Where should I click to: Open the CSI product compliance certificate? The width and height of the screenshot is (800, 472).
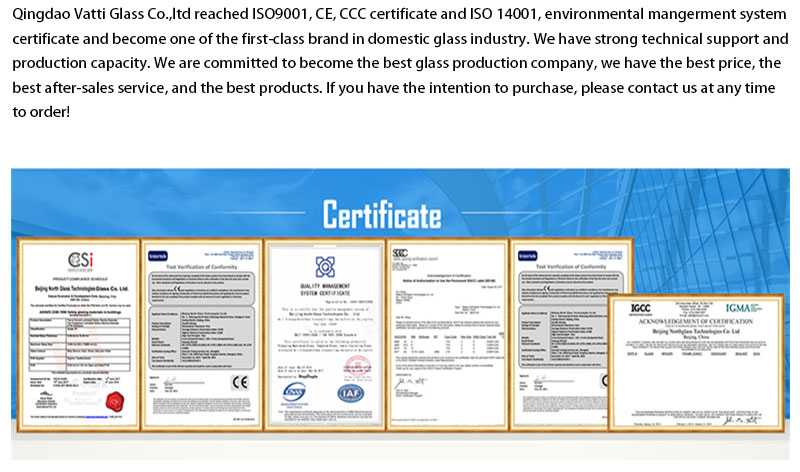pos(79,340)
